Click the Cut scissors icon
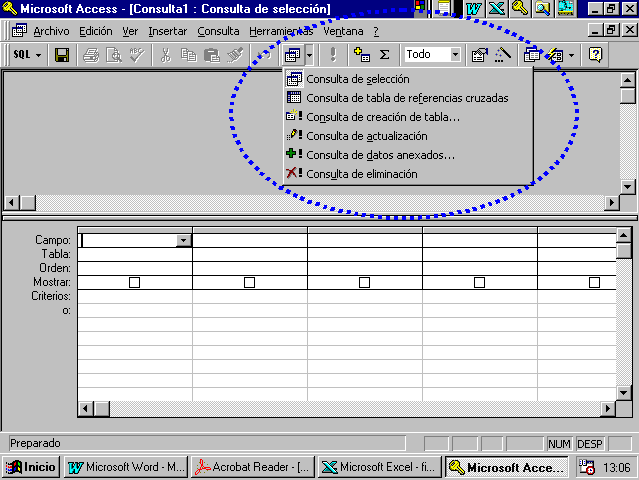The width and height of the screenshot is (639, 480). (165, 55)
